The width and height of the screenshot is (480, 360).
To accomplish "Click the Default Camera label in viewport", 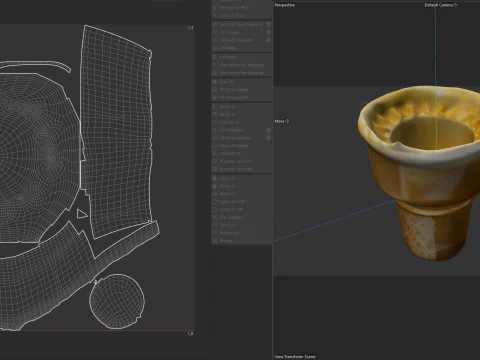I will pos(441,5).
